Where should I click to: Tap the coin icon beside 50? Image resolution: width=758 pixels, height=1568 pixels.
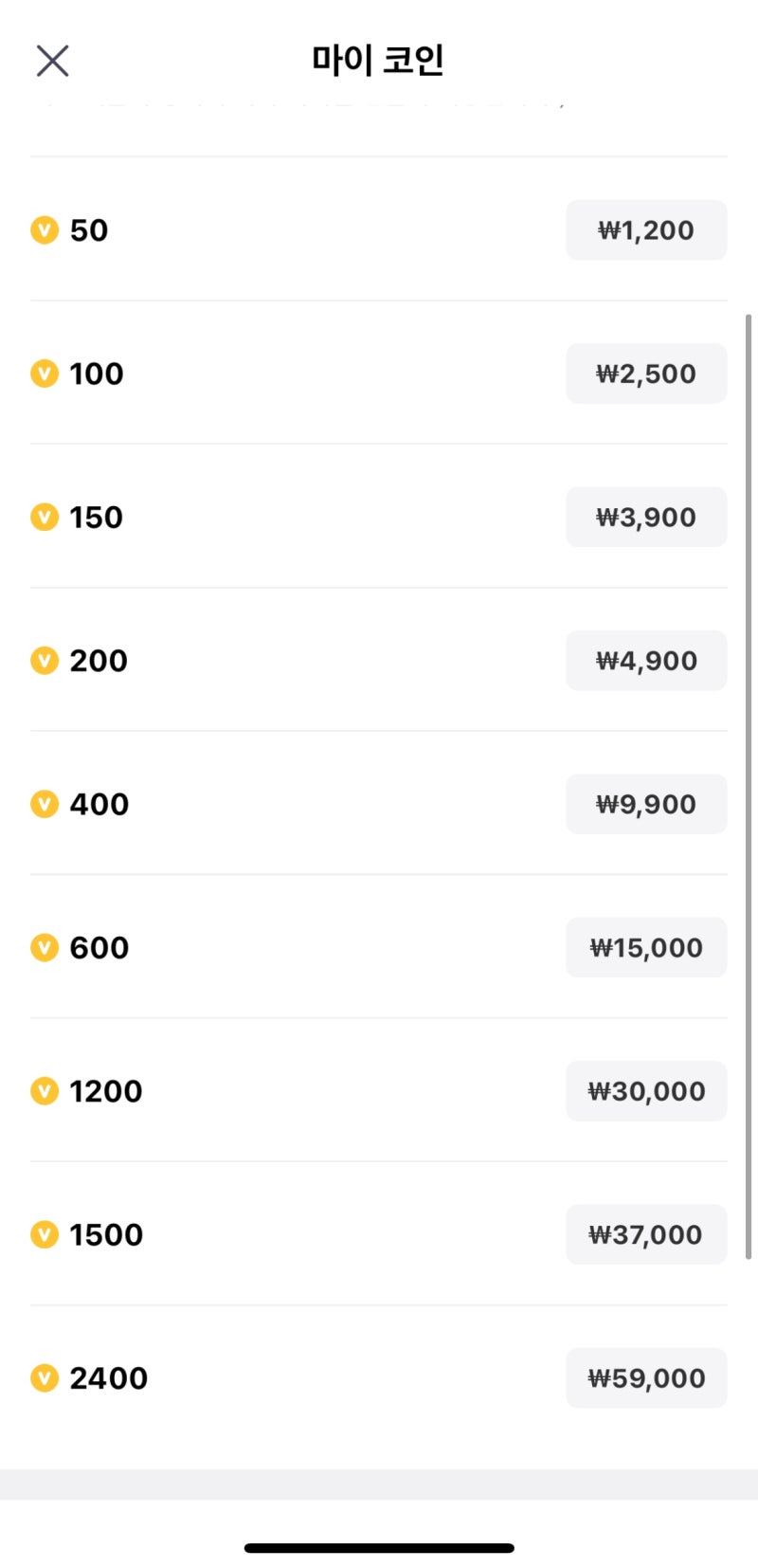pos(45,230)
